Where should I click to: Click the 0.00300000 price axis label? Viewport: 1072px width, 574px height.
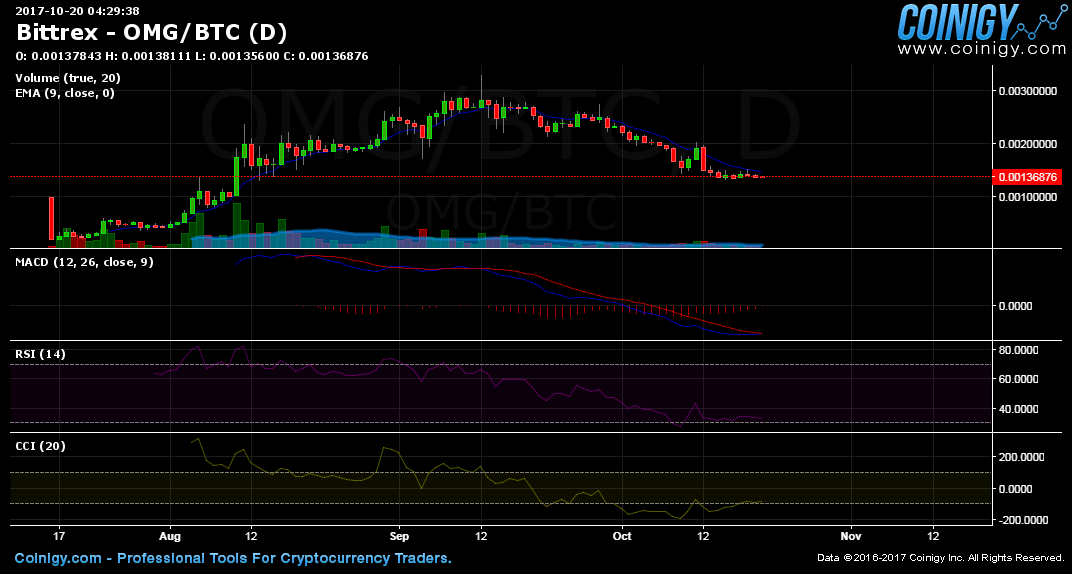point(1028,91)
